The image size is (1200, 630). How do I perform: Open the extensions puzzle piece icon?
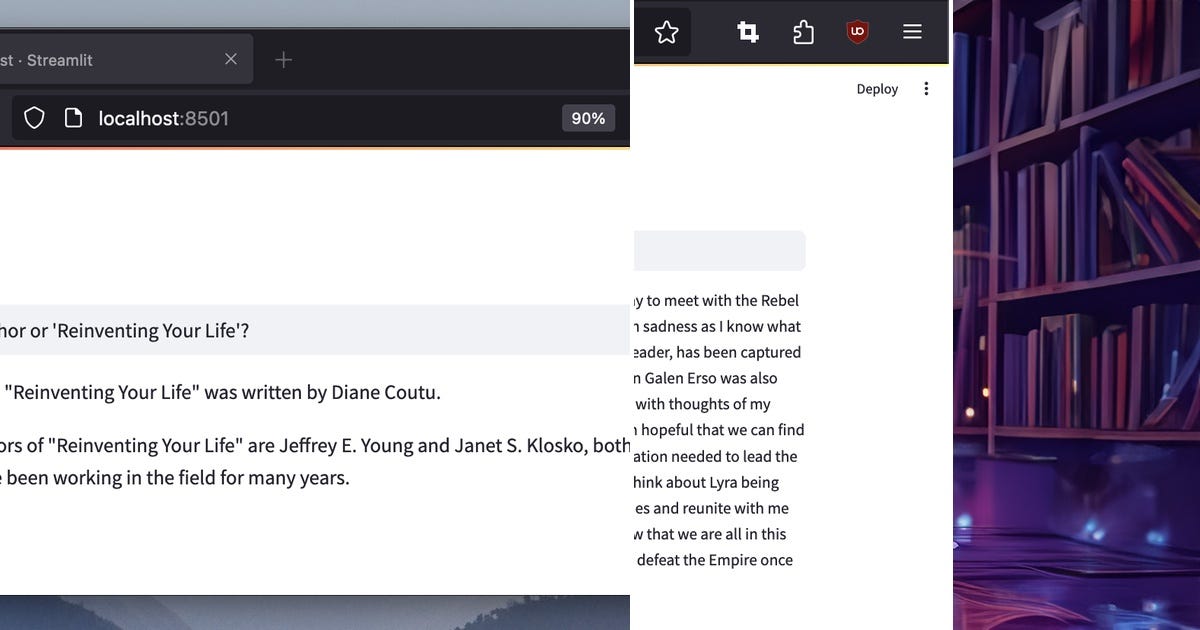click(x=803, y=31)
